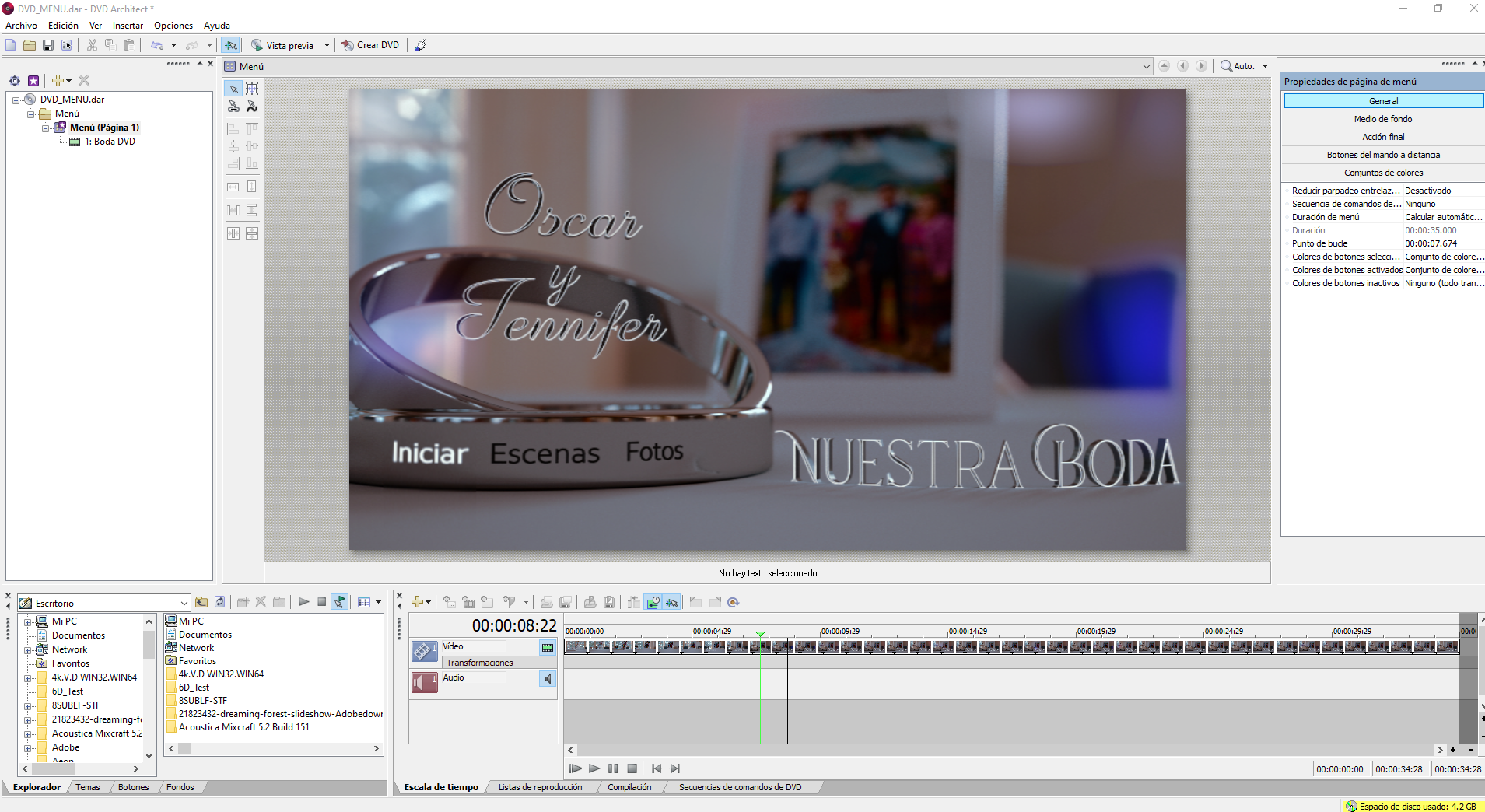Click the Punto de bucle value 00:00:07.674

[1431, 243]
